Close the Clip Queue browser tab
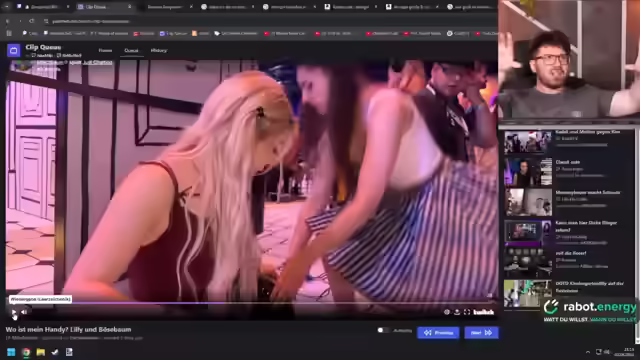The image size is (640, 360). [129, 7]
